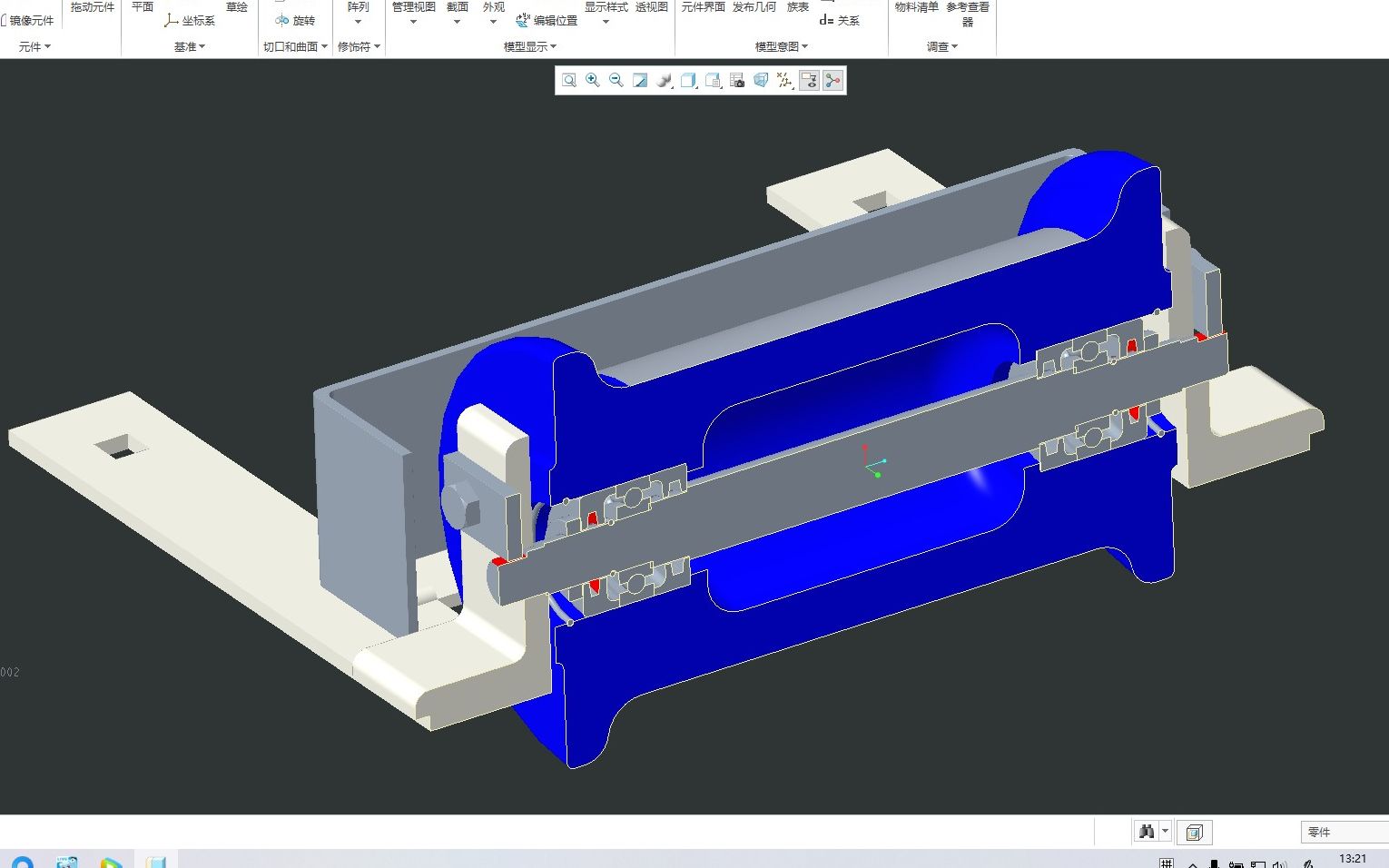Click the Refit view icon
The image size is (1389, 868).
569,81
